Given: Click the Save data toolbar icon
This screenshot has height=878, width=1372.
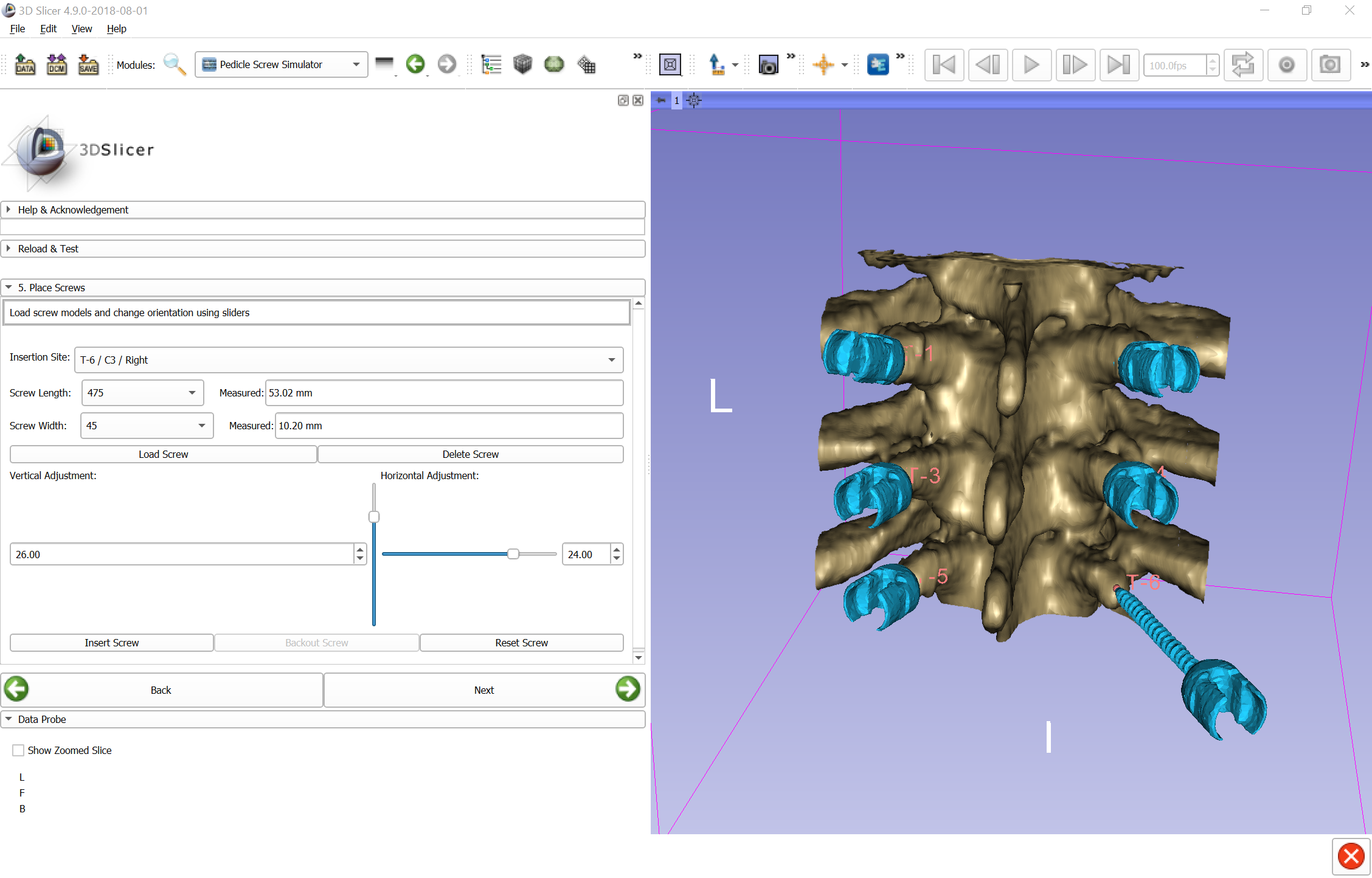Looking at the screenshot, I should [x=88, y=64].
